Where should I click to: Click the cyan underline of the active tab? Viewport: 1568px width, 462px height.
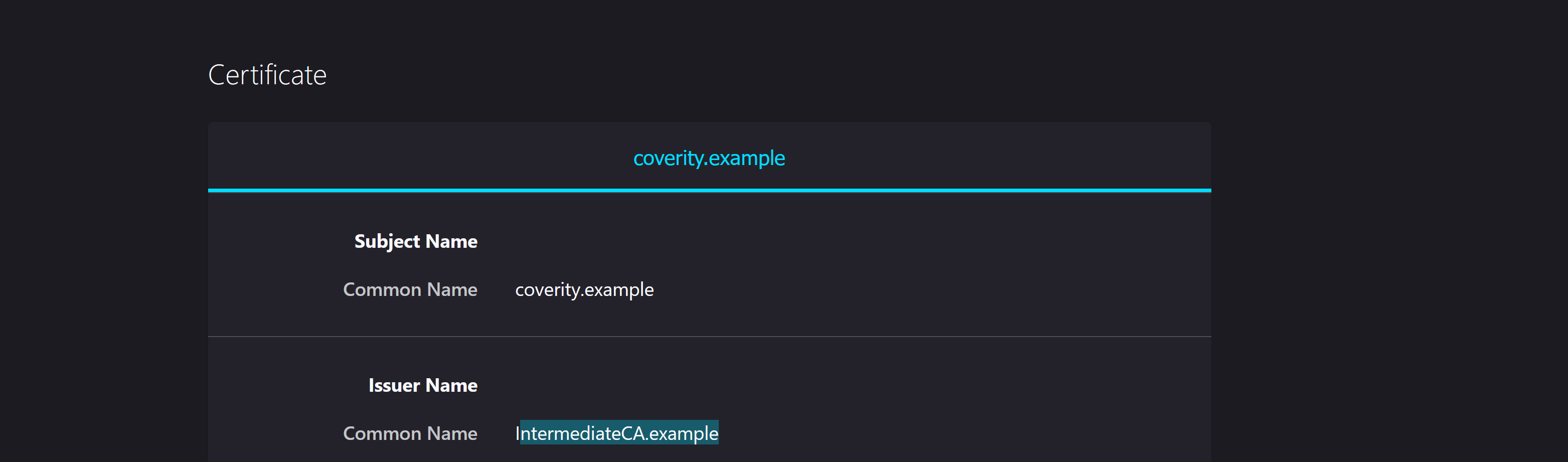710,190
